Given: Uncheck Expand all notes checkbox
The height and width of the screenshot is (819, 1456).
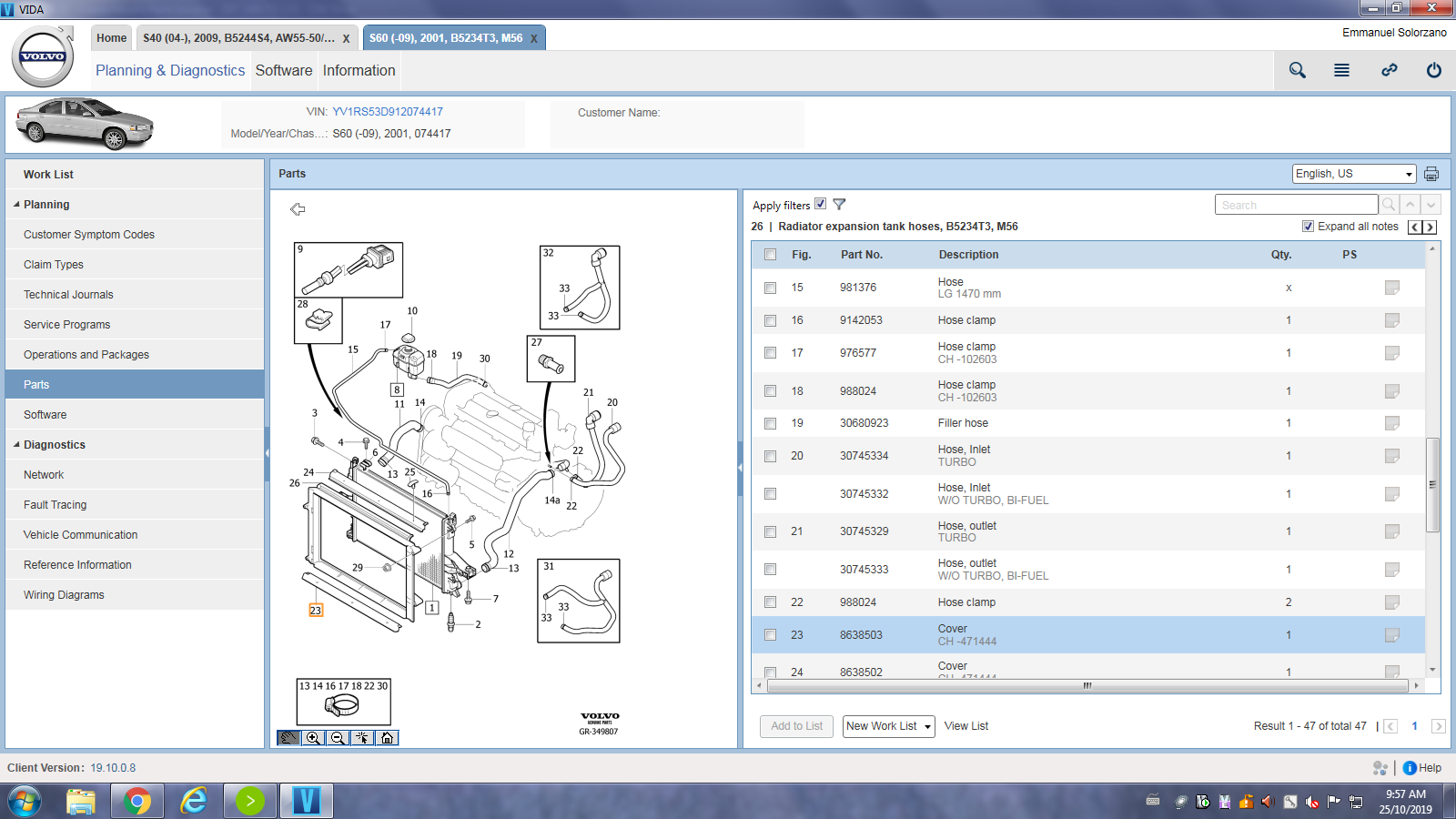Looking at the screenshot, I should pyautogui.click(x=1308, y=227).
